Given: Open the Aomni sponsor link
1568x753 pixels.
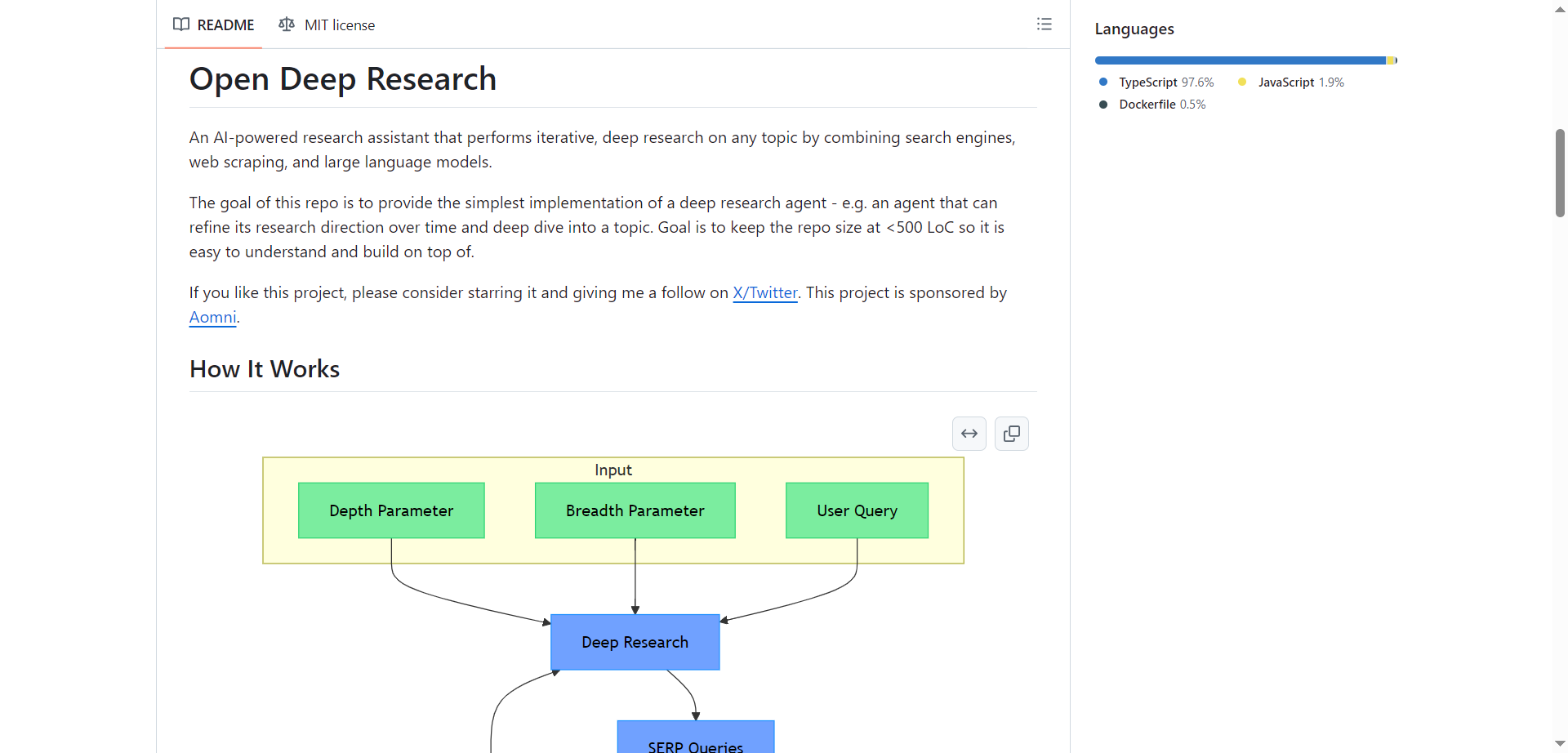Looking at the screenshot, I should (212, 317).
